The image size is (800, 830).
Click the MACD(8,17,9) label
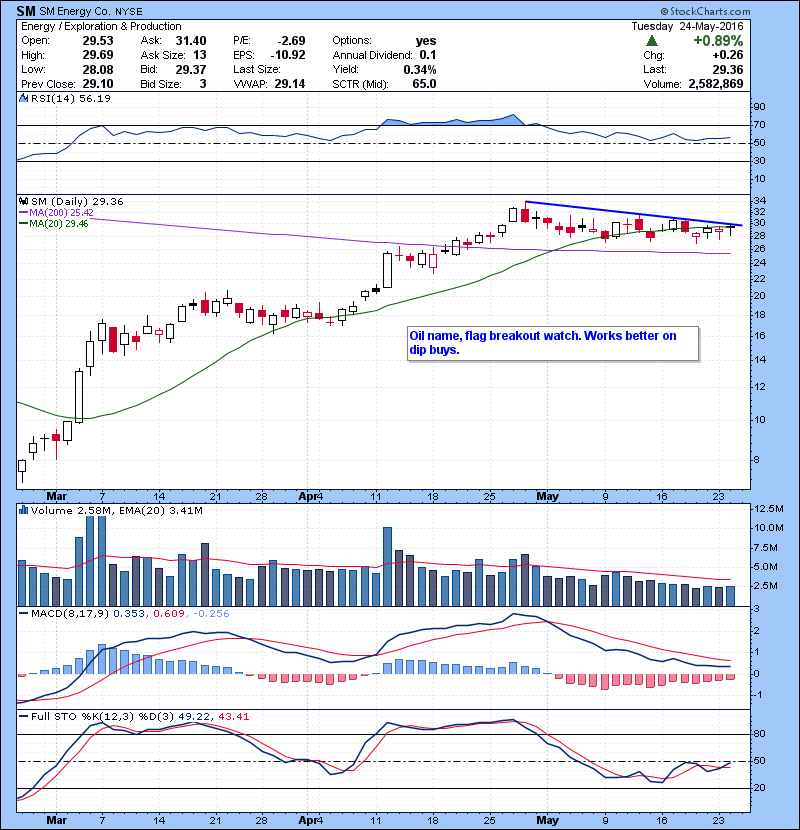point(70,614)
